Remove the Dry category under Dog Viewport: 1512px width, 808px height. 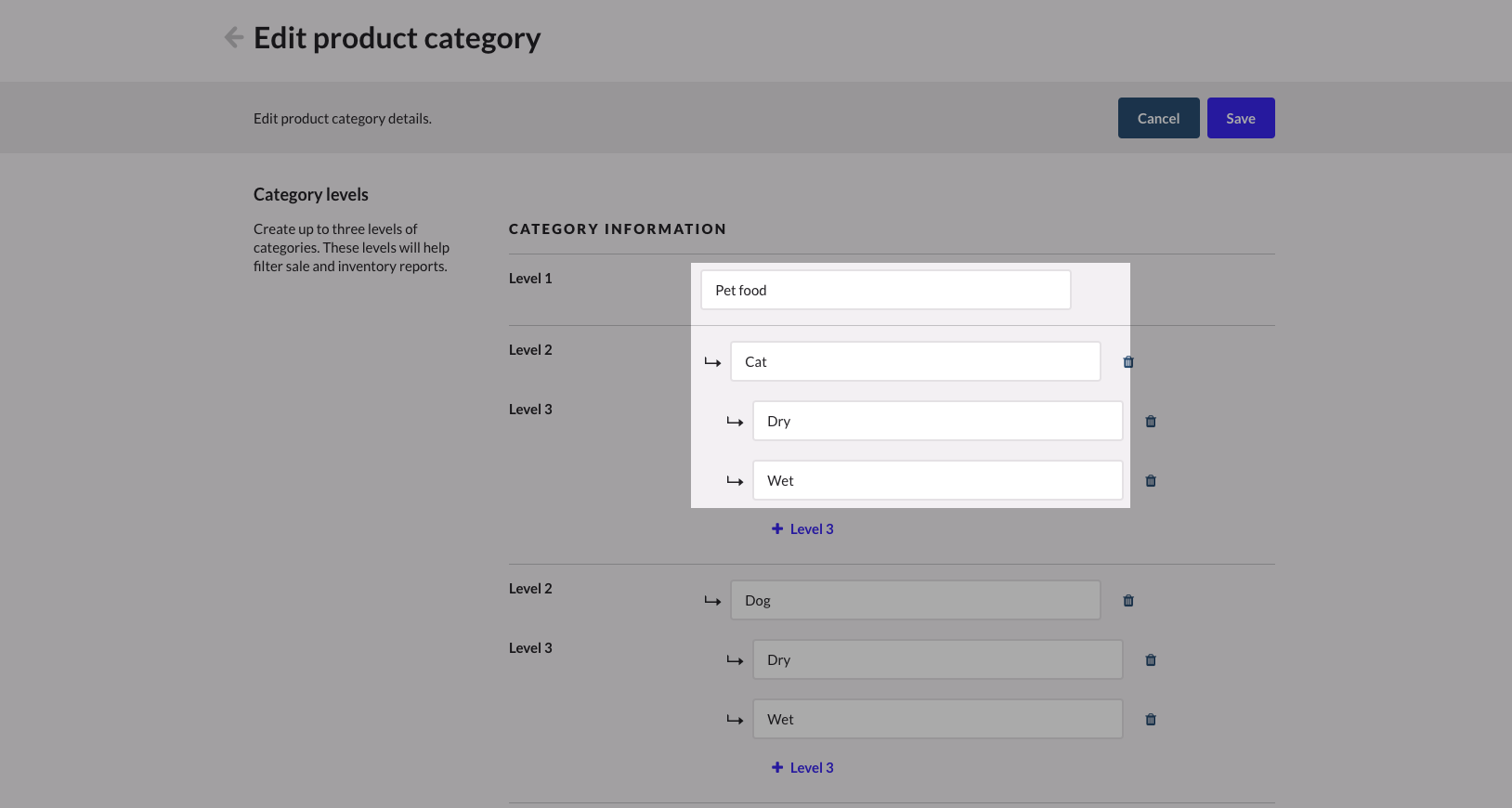(1151, 660)
